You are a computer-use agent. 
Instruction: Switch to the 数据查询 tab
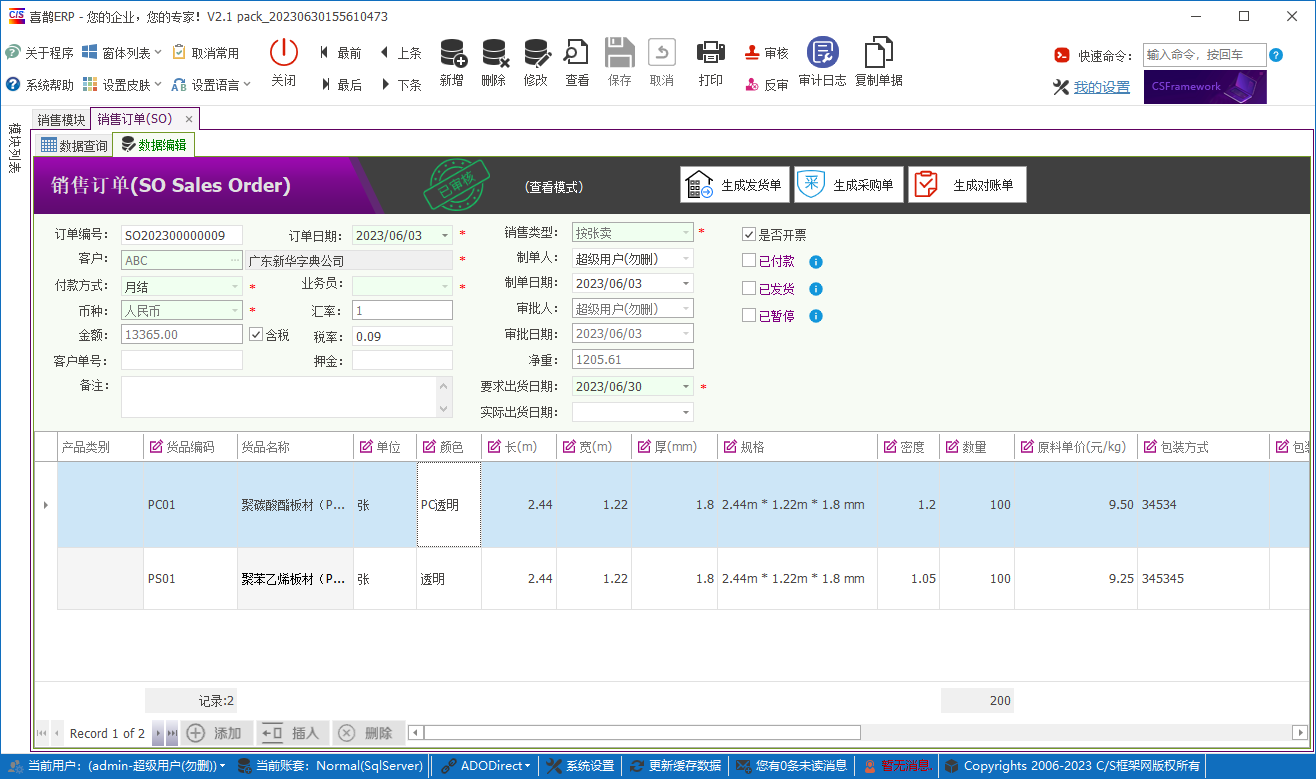point(73,144)
